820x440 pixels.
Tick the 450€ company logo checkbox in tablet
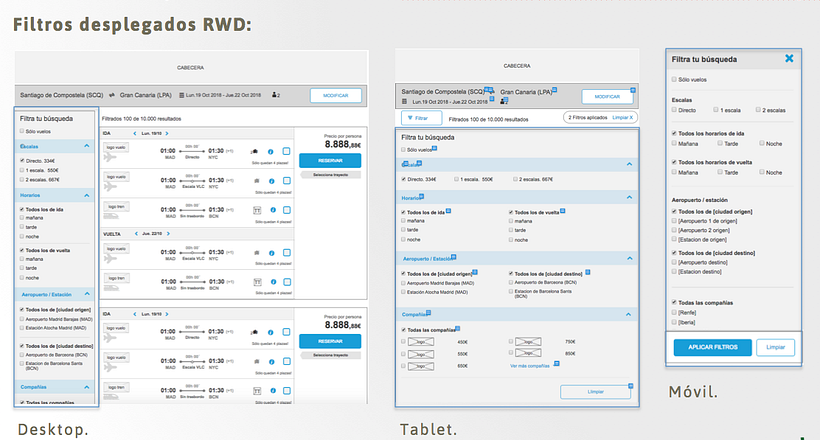403,342
